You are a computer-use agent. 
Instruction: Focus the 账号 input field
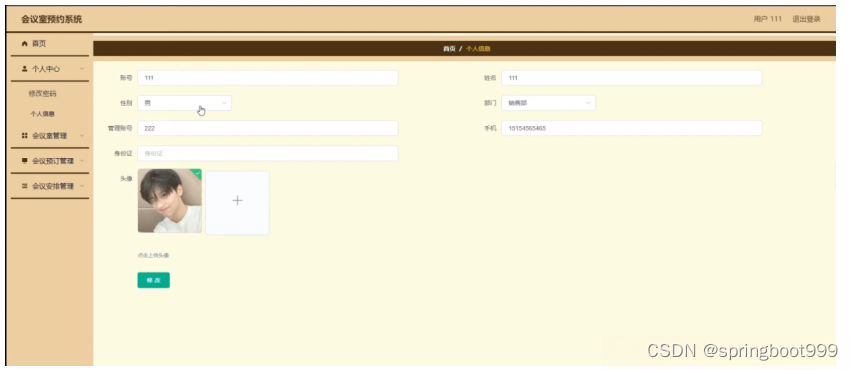click(x=268, y=78)
